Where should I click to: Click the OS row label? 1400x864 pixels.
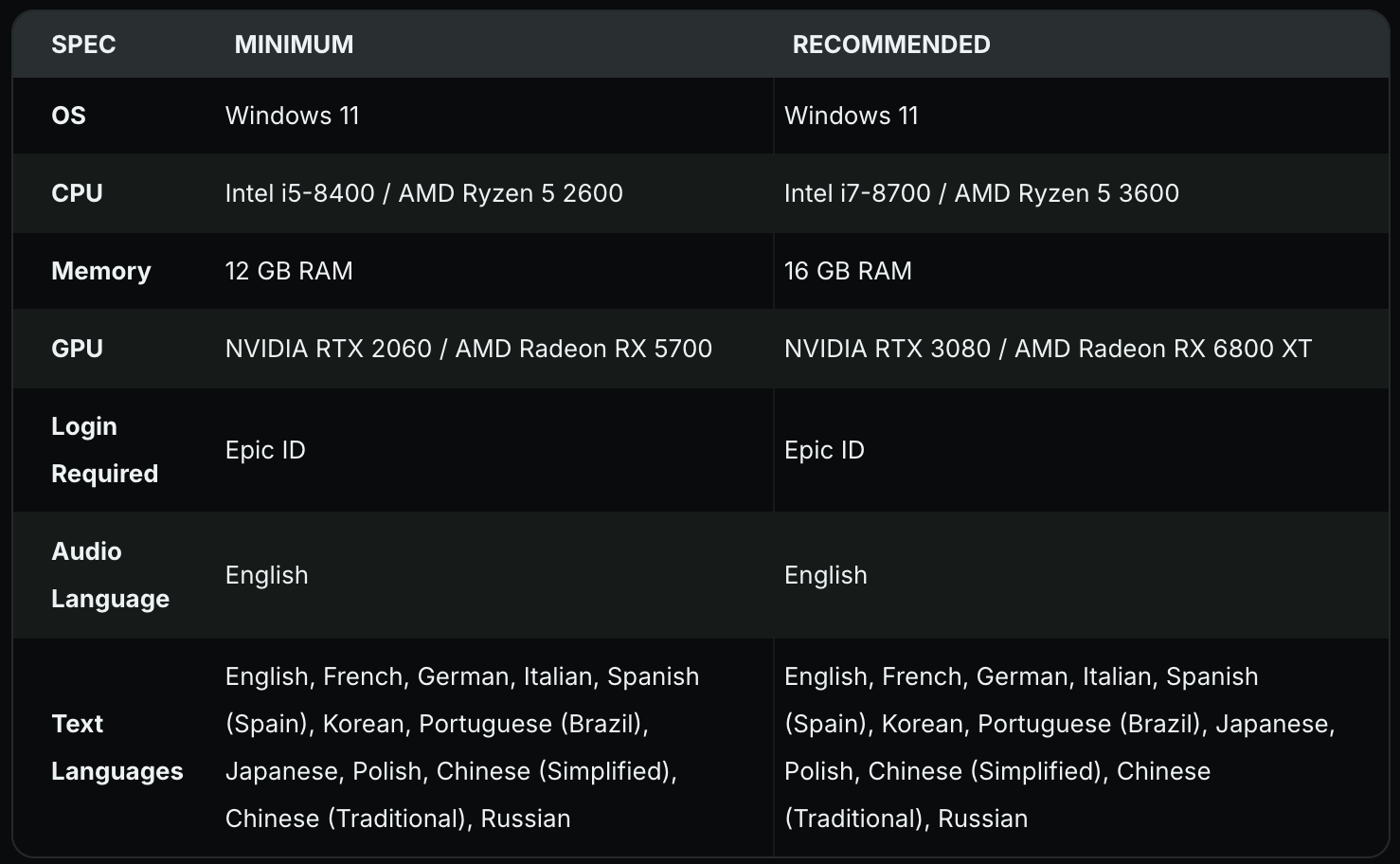tap(68, 116)
